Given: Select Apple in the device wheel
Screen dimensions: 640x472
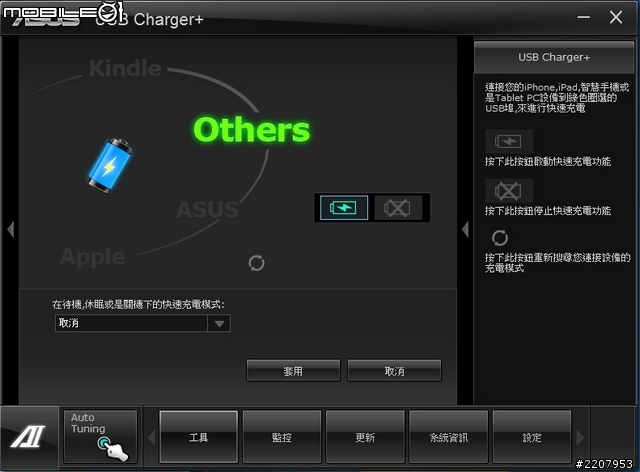Looking at the screenshot, I should pyautogui.click(x=93, y=257).
